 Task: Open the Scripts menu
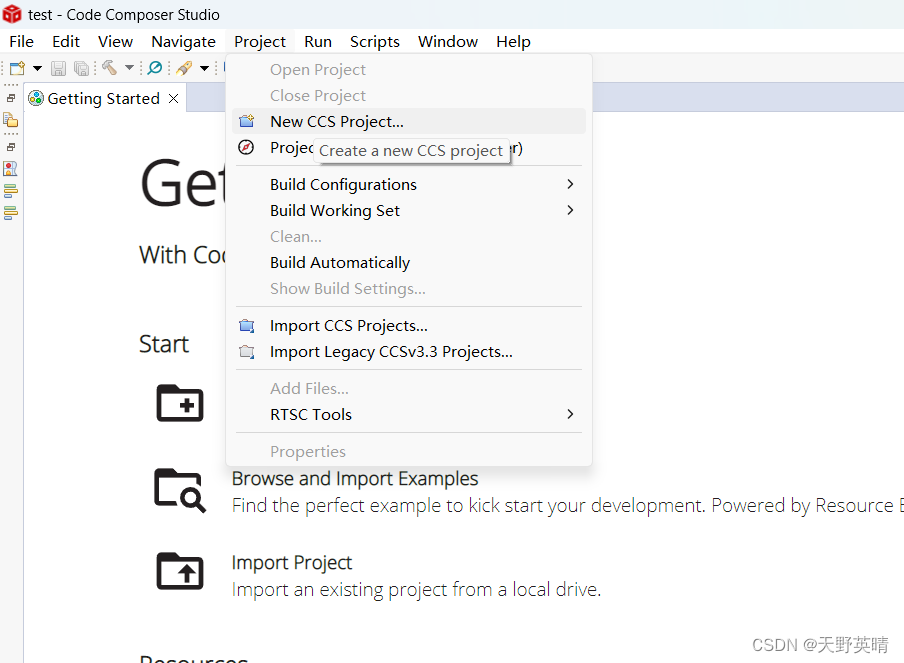[375, 42]
